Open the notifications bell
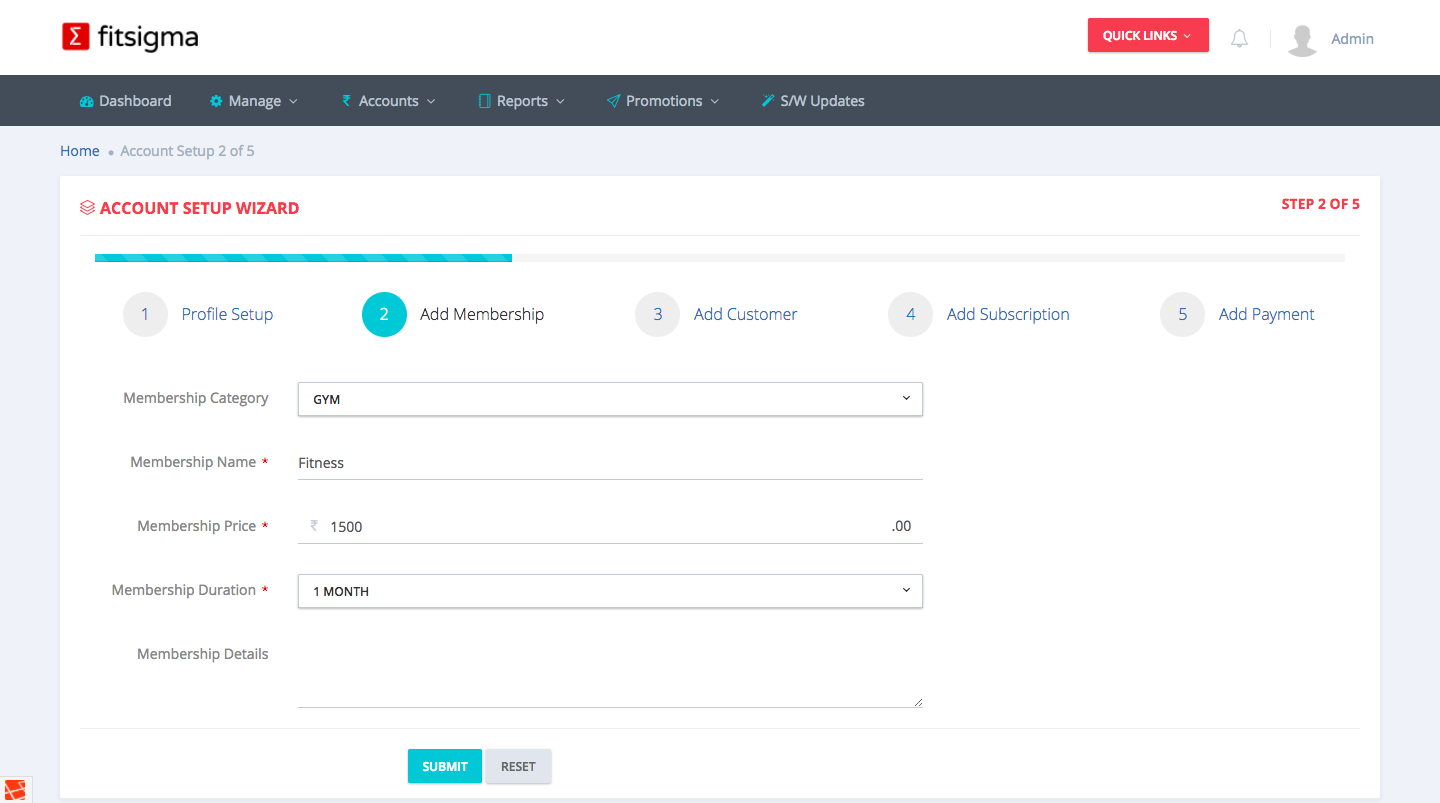This screenshot has height=803, width=1440. coord(1239,39)
